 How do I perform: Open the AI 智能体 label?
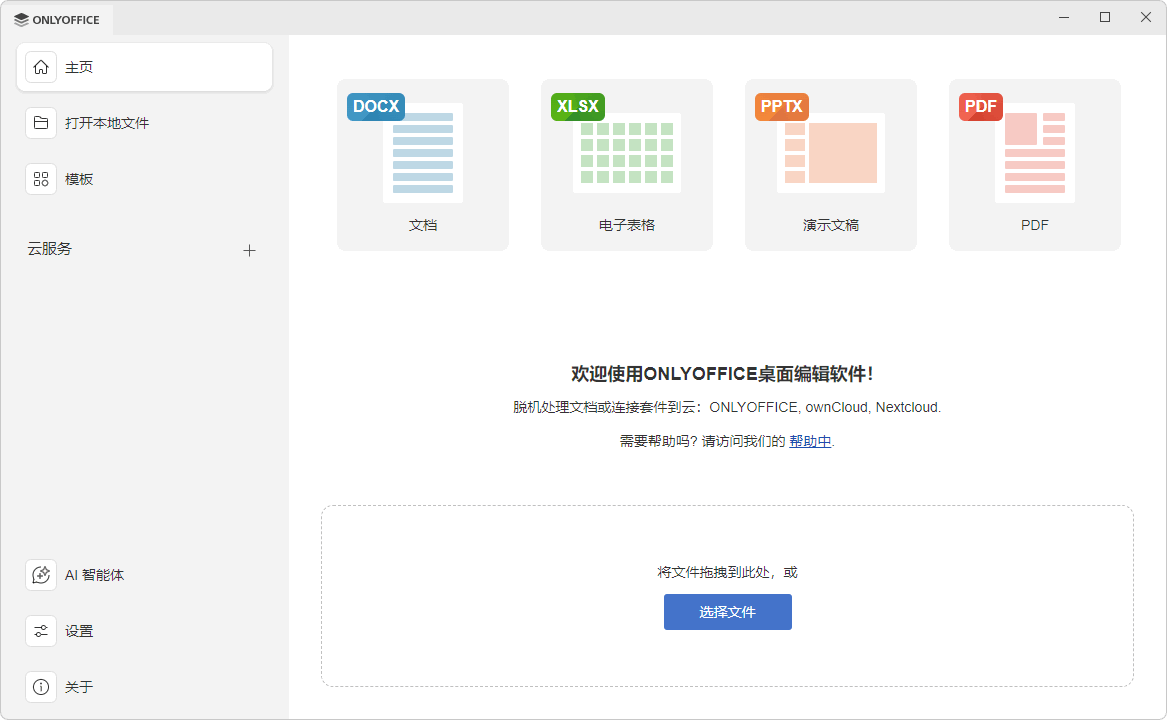tap(95, 576)
